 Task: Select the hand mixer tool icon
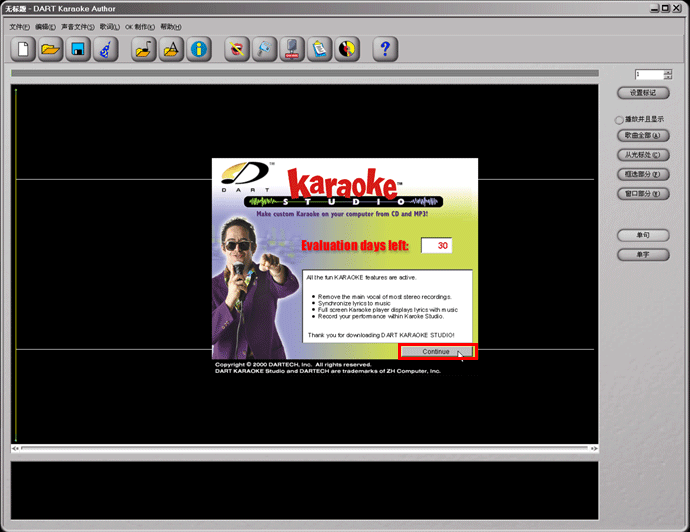[x=264, y=49]
